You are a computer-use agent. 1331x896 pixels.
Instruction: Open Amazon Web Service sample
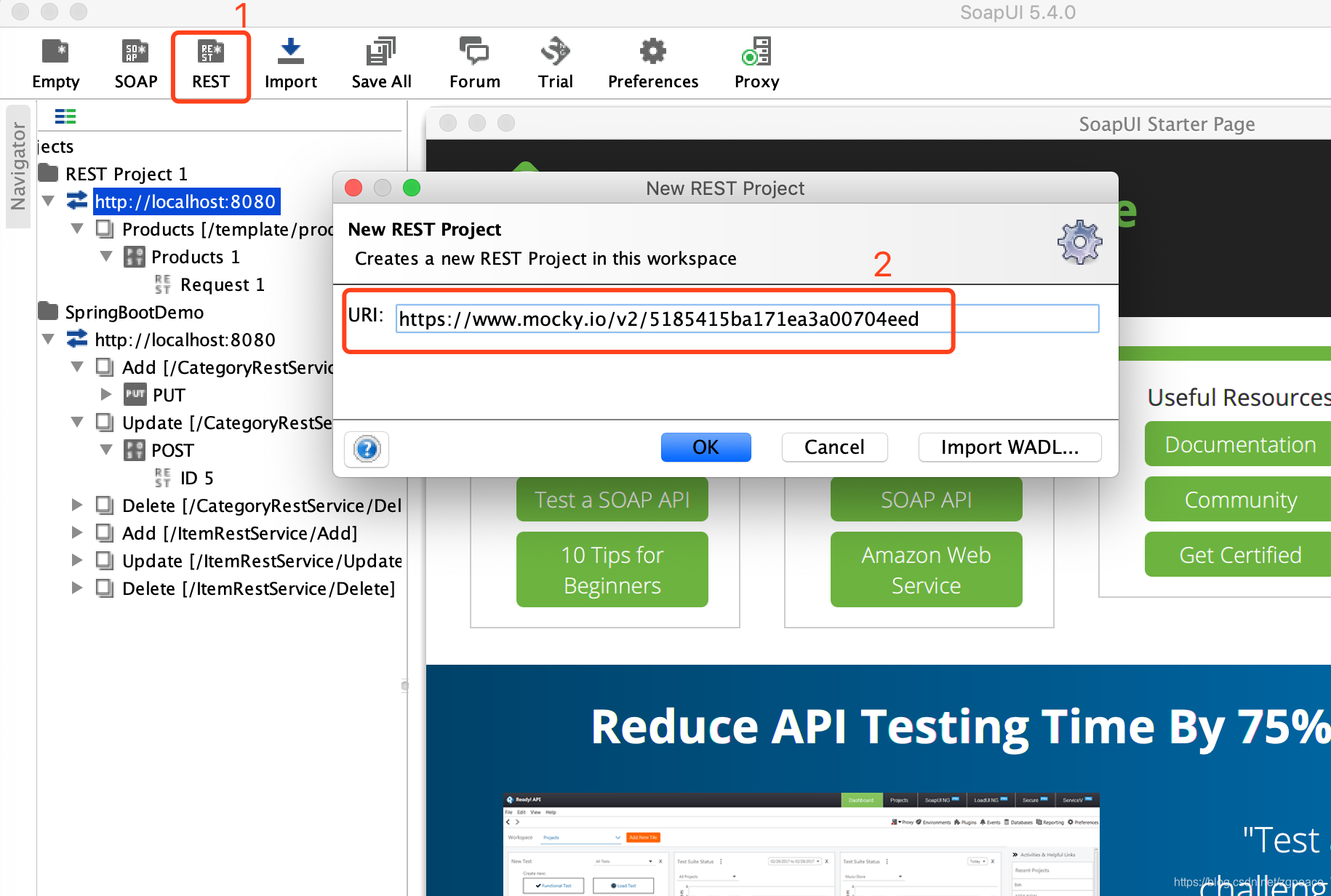click(926, 569)
